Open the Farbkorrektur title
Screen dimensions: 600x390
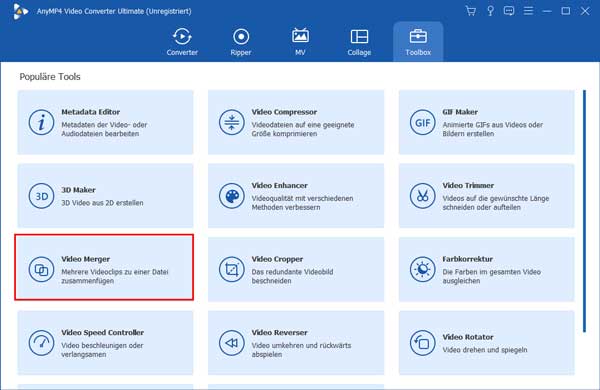coord(467,259)
